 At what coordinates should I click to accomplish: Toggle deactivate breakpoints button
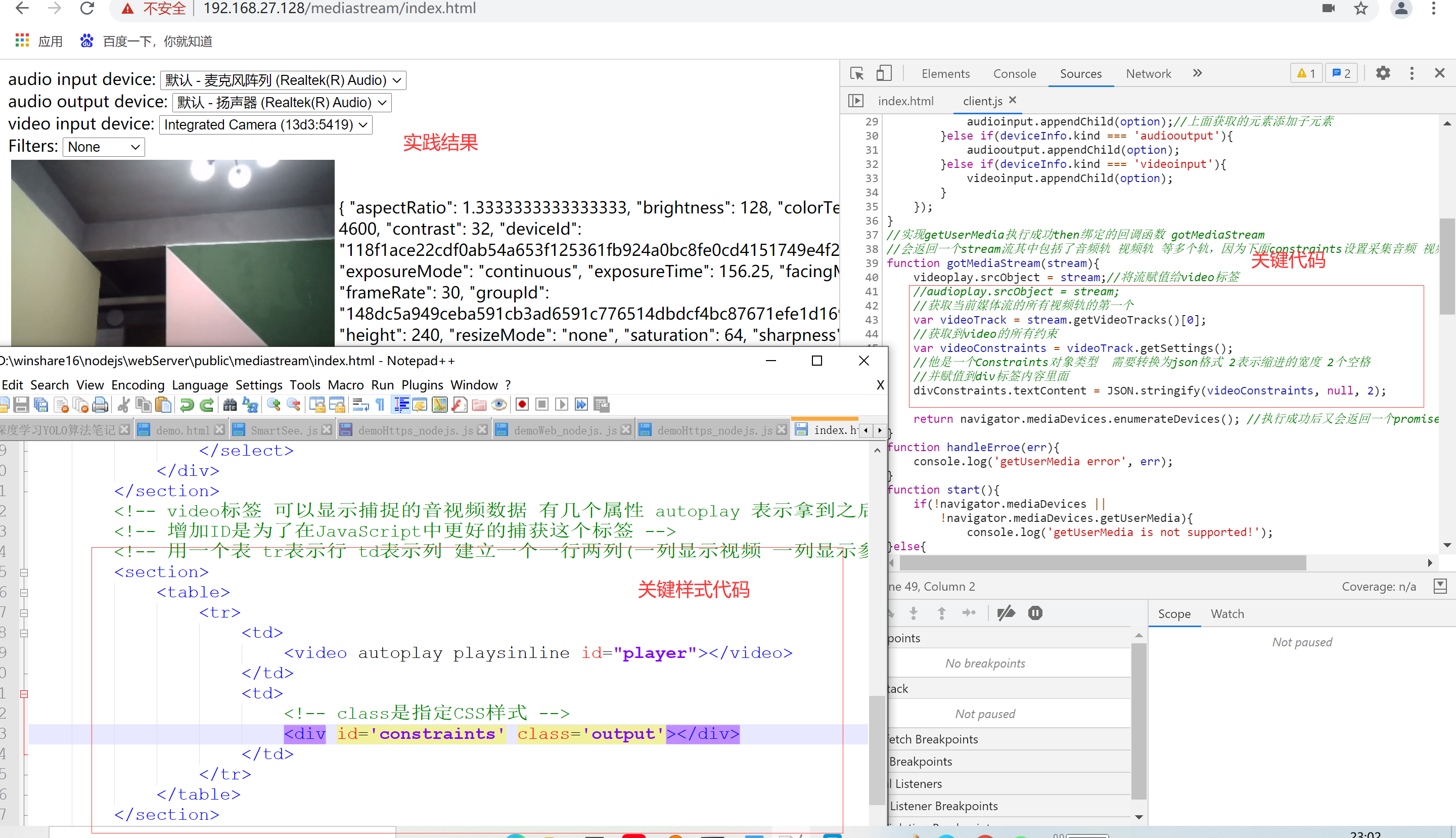point(1006,613)
